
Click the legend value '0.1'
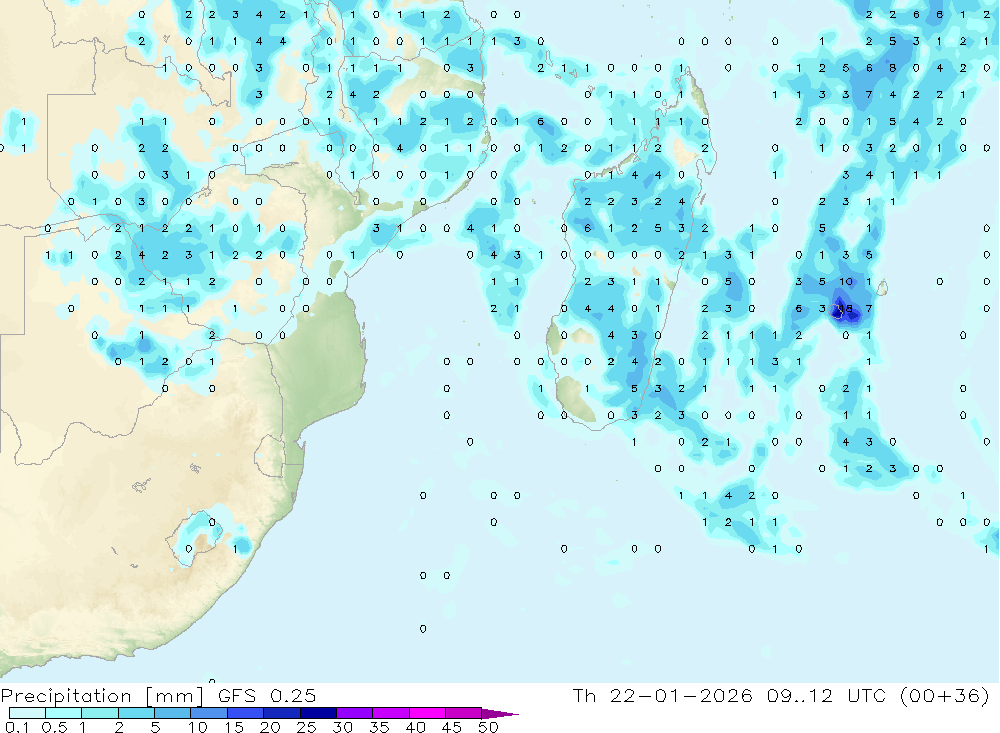click(16, 727)
